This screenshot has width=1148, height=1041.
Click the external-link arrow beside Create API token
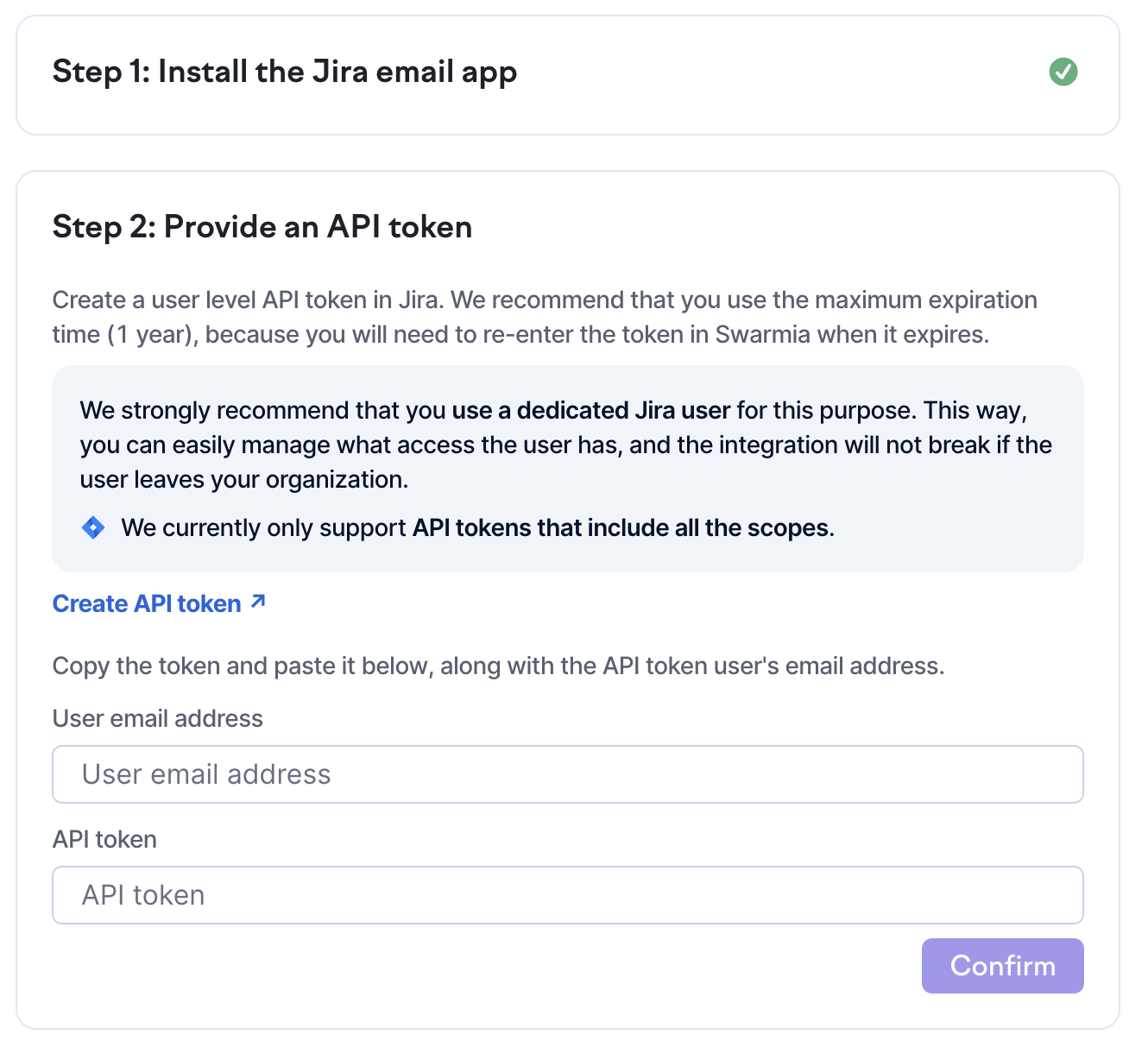tap(258, 602)
